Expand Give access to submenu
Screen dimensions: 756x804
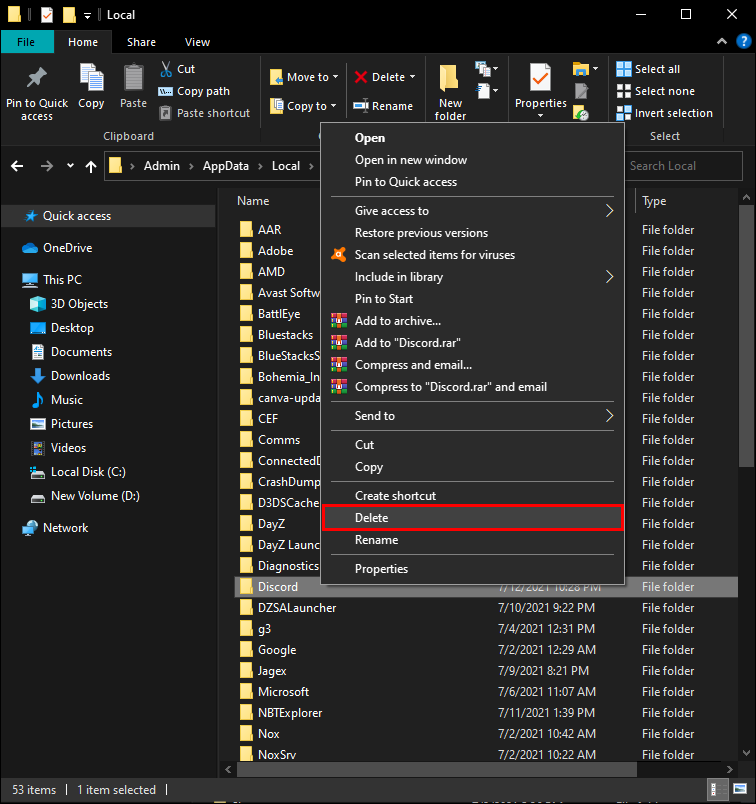coord(609,211)
